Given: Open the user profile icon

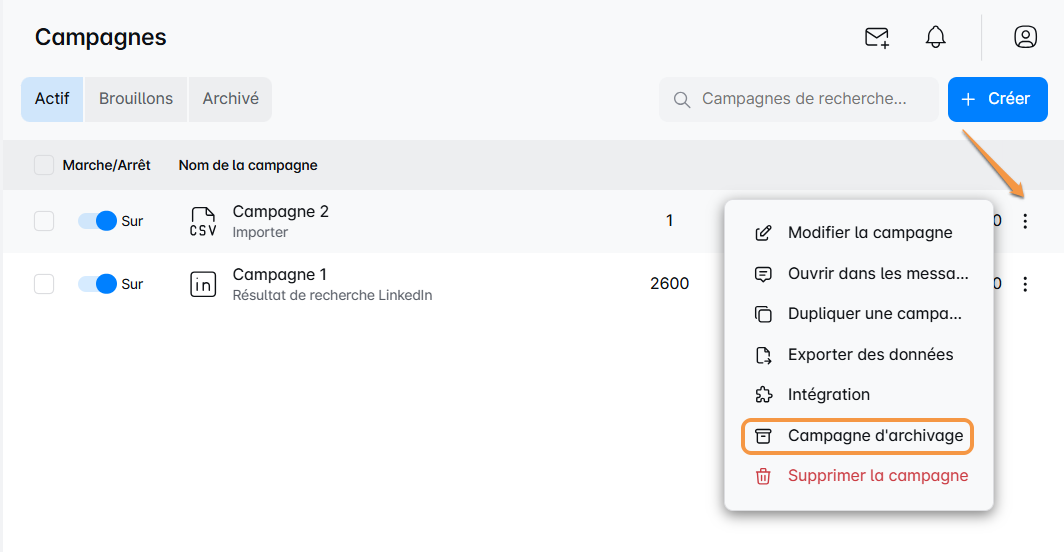Looking at the screenshot, I should point(1025,38).
